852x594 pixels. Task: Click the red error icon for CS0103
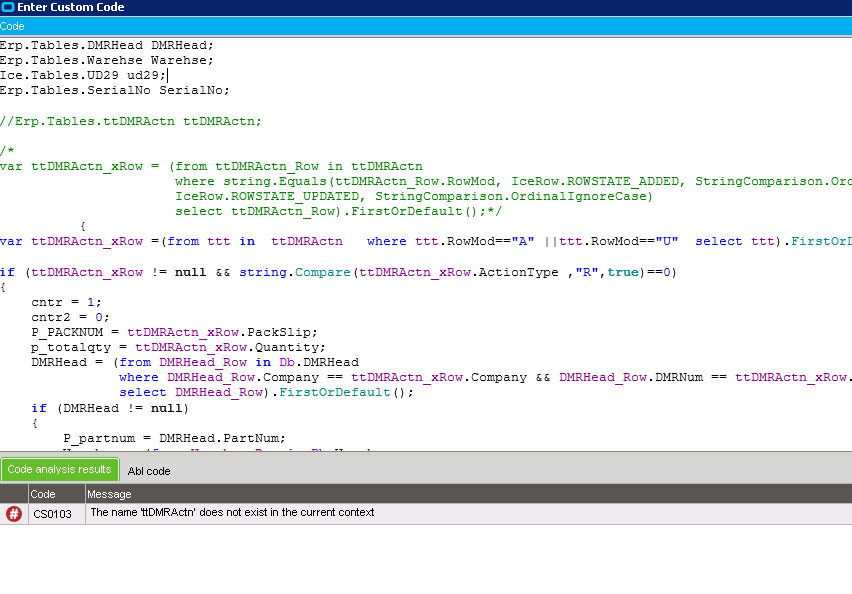[14, 514]
